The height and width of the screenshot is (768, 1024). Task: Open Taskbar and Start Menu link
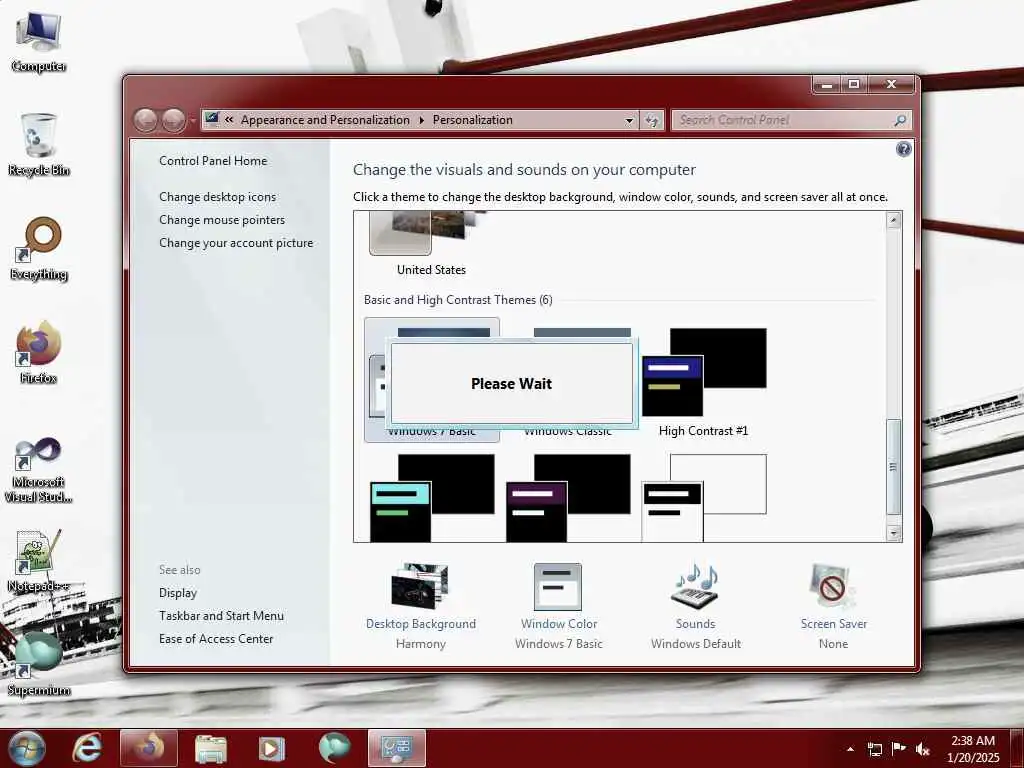(x=221, y=616)
